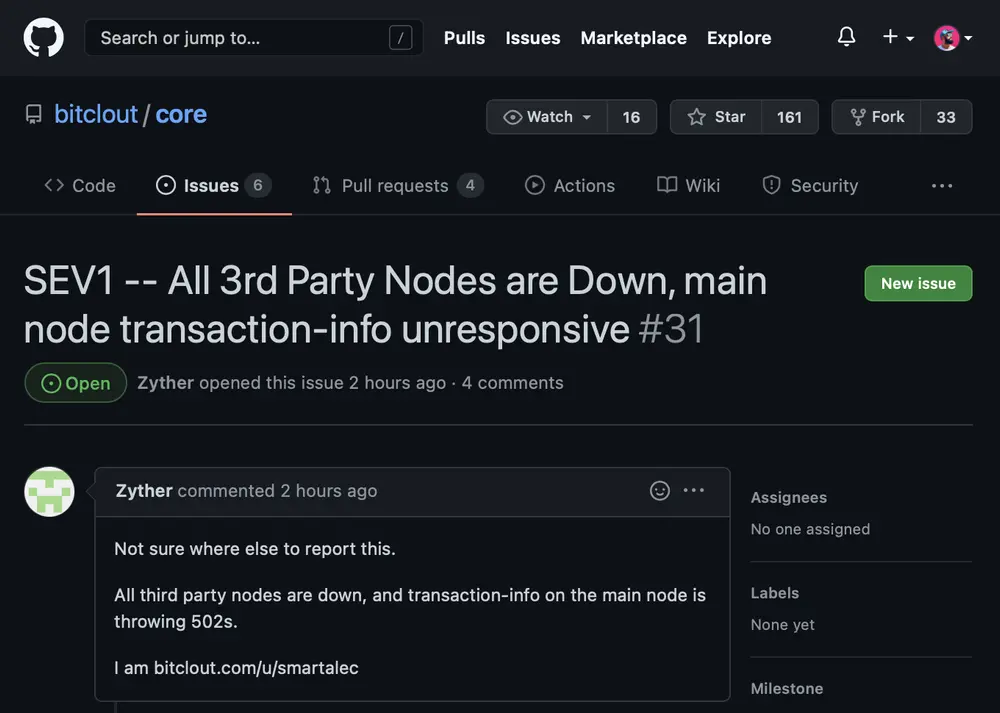The height and width of the screenshot is (713, 1000).
Task: Open Marketplace in top navigation
Action: (633, 38)
